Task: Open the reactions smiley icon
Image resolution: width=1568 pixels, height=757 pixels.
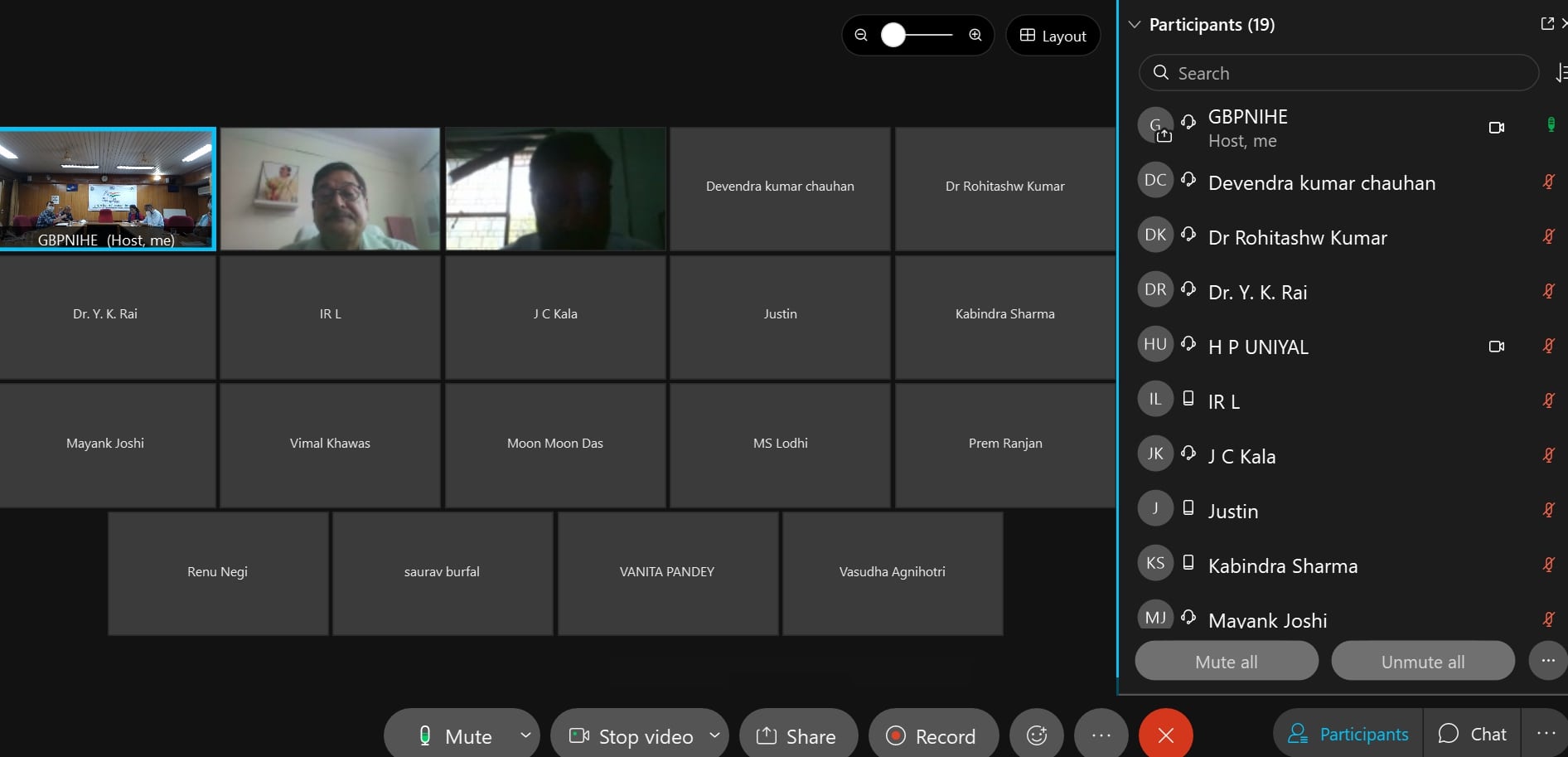Action: (1037, 735)
